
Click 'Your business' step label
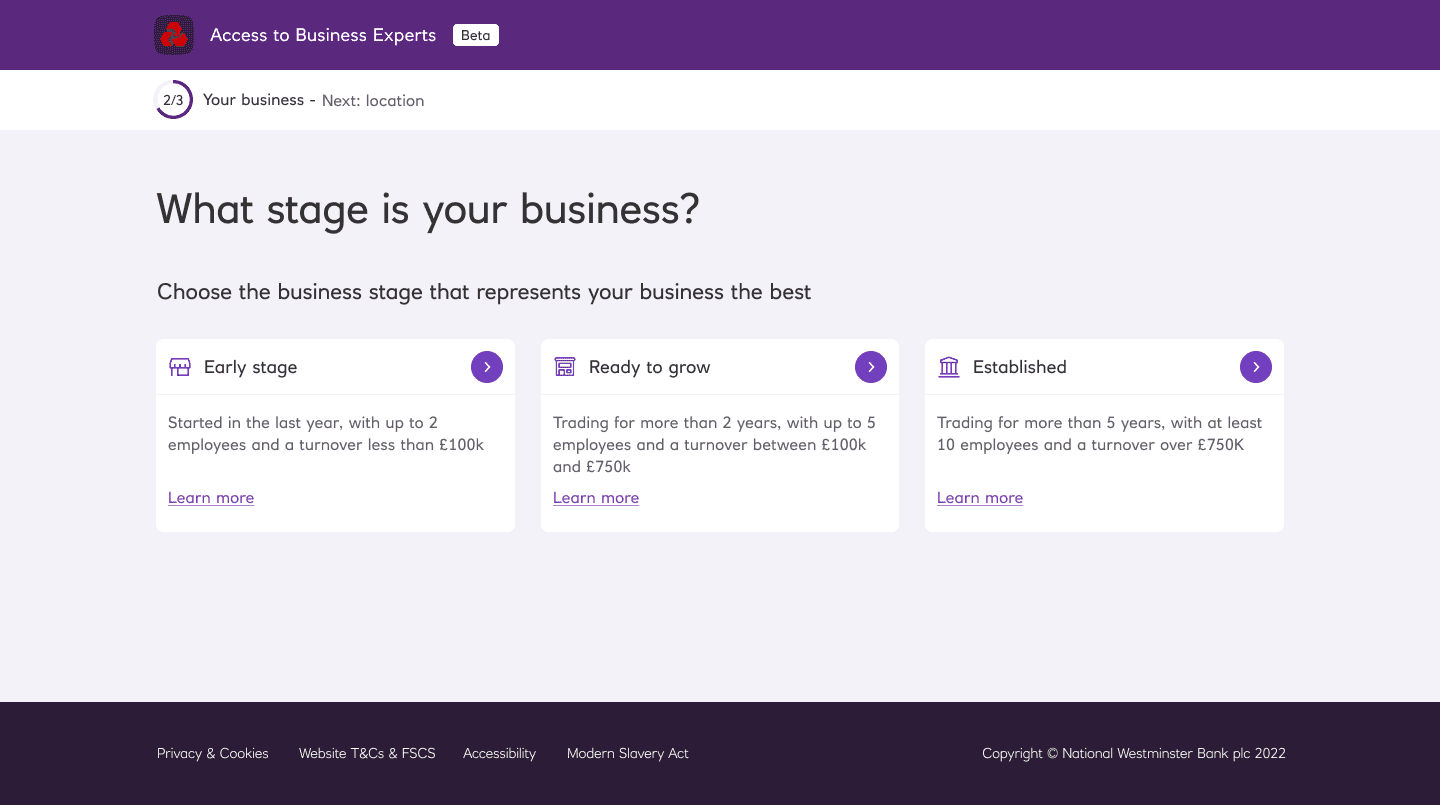click(x=253, y=100)
